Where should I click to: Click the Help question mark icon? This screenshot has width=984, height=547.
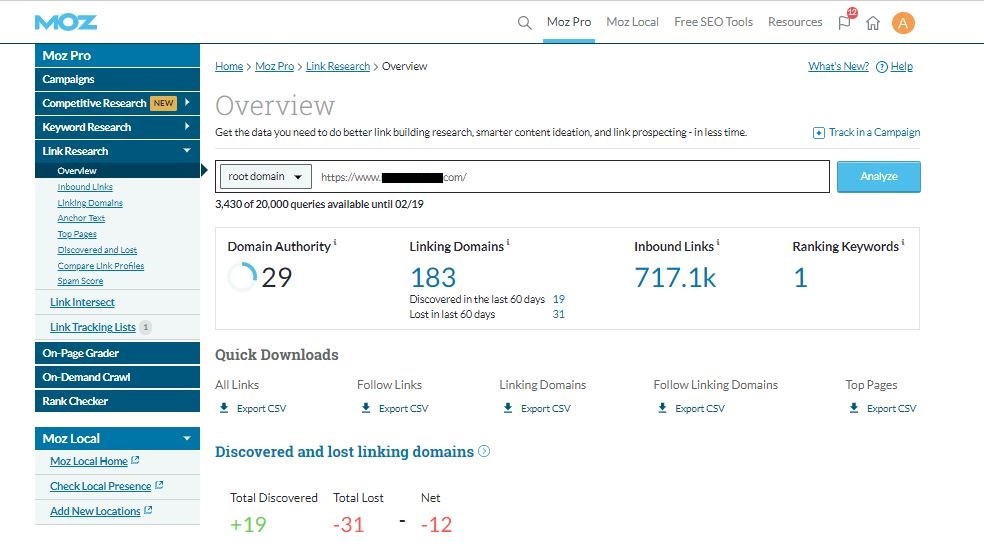tap(882, 66)
